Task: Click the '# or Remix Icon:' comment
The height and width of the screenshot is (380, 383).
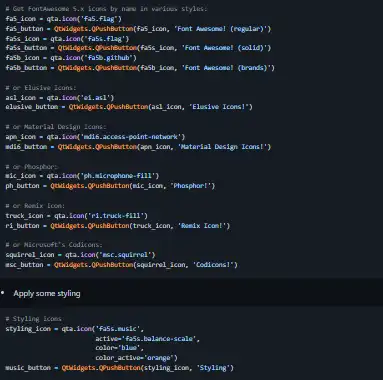Action: tap(35, 206)
